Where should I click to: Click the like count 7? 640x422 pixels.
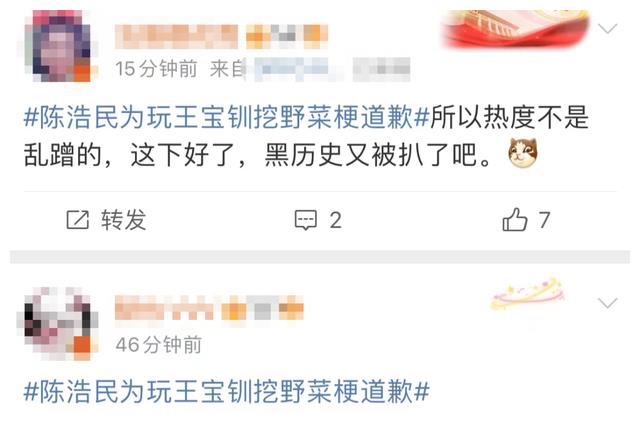click(544, 220)
